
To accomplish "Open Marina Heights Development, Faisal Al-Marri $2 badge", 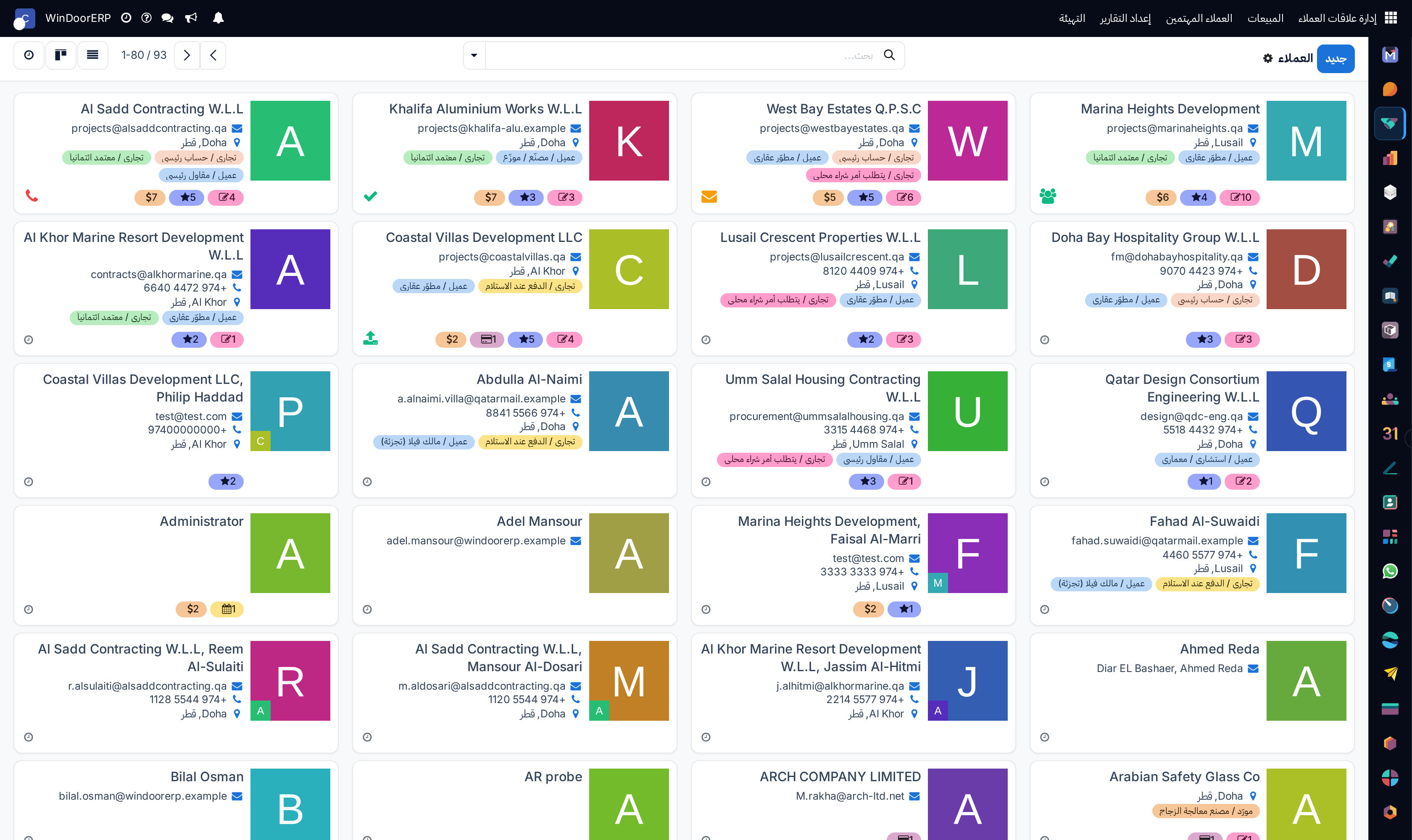I will click(869, 609).
